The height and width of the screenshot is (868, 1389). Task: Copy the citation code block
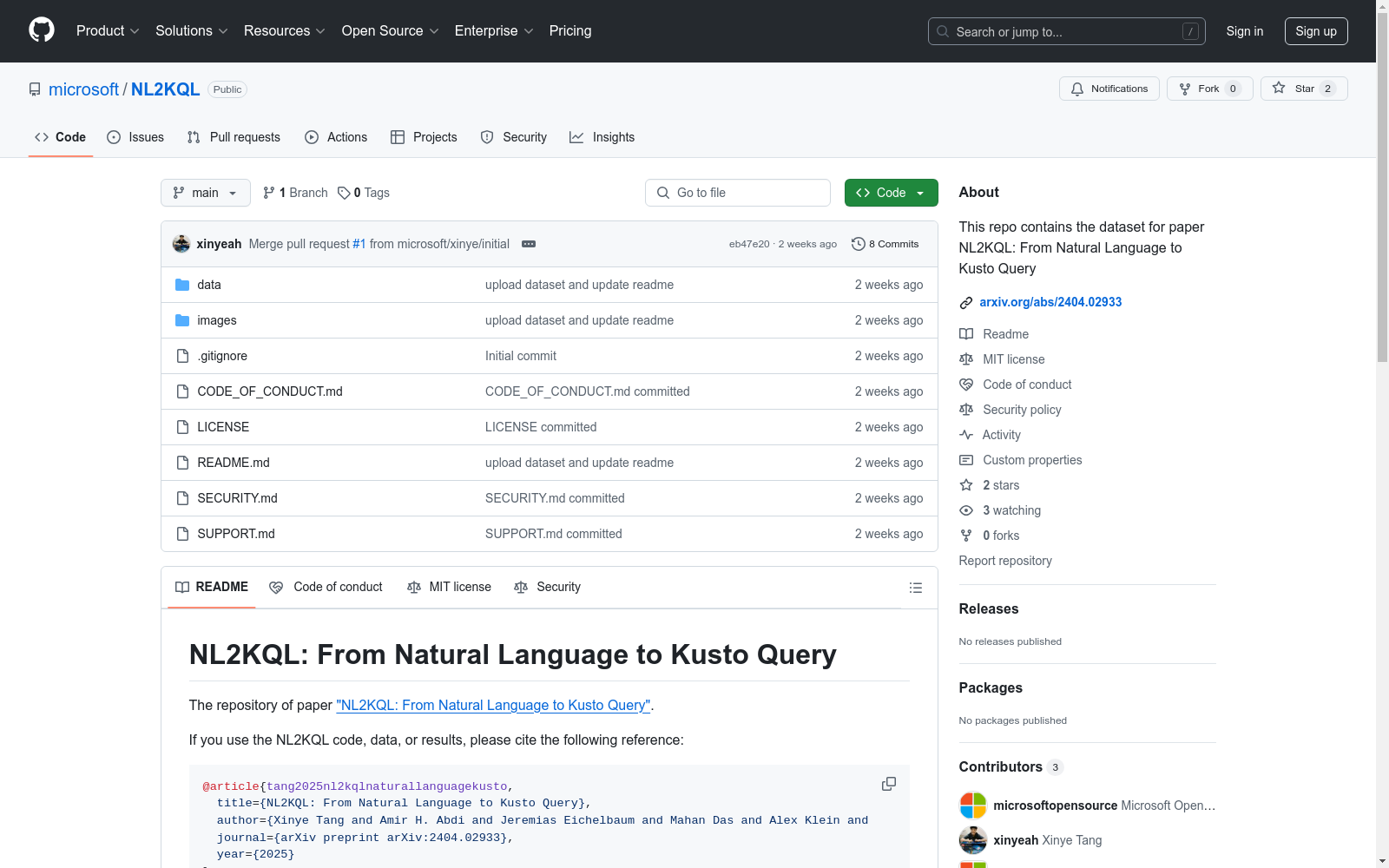tap(889, 784)
